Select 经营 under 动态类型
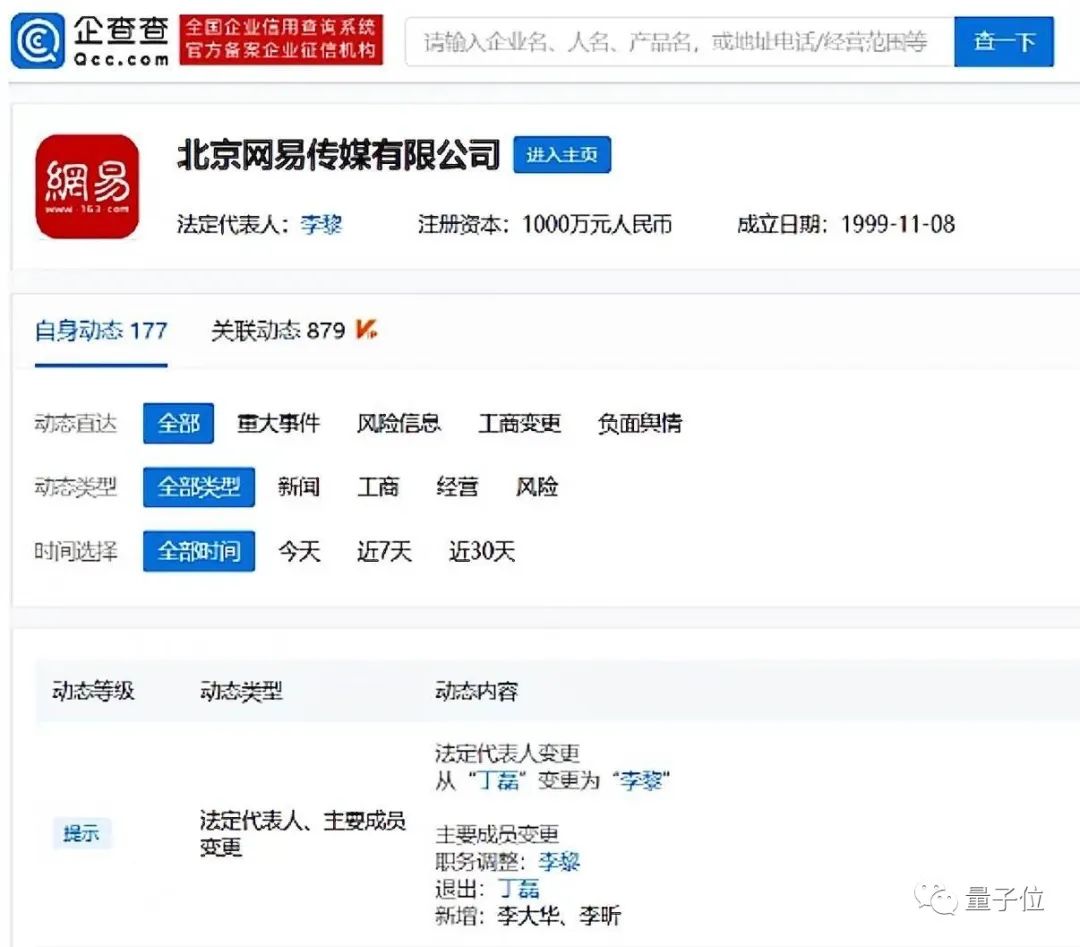 tap(457, 487)
